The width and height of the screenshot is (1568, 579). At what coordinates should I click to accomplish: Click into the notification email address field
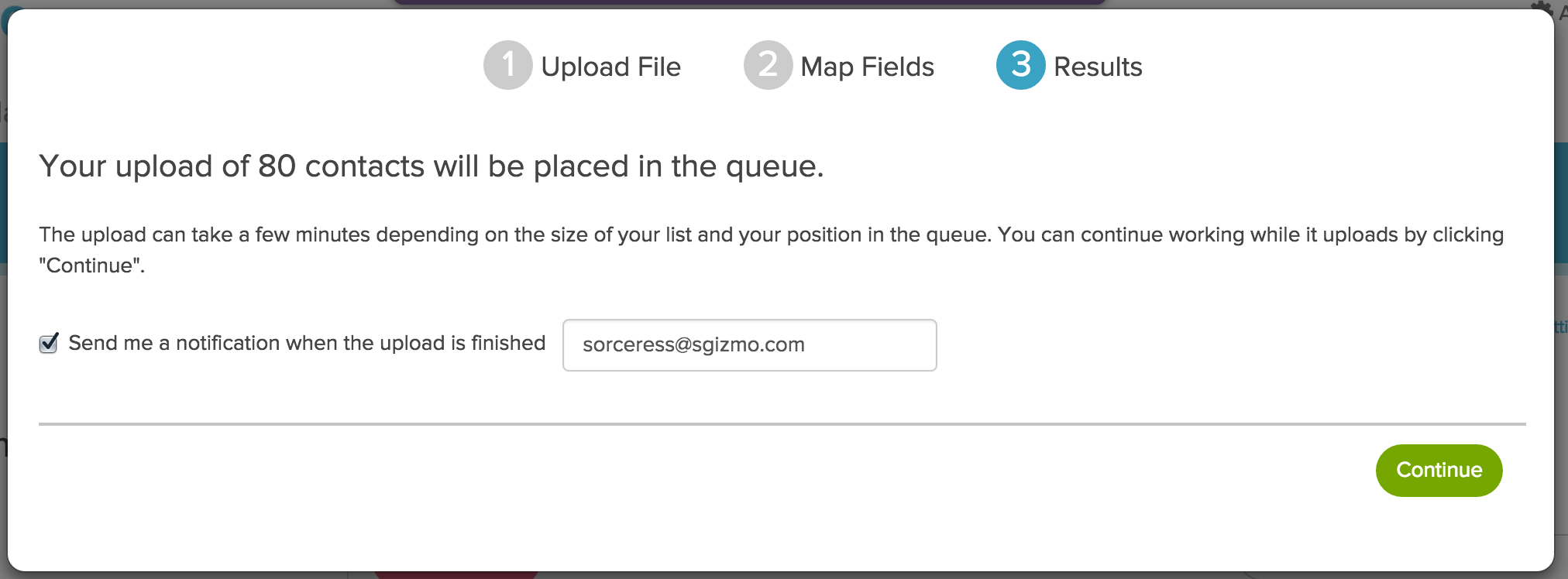[749, 345]
